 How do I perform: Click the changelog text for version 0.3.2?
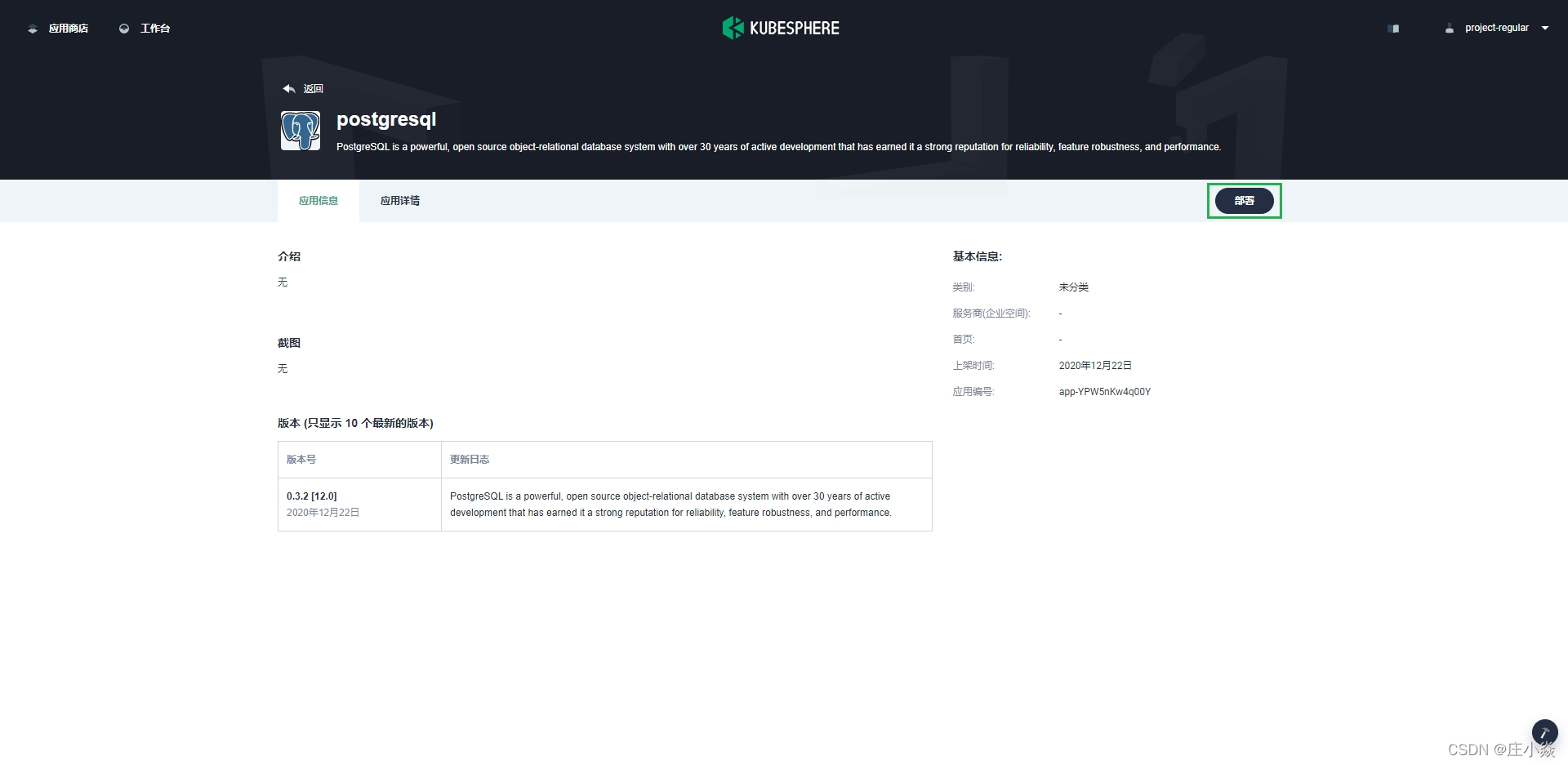[670, 505]
